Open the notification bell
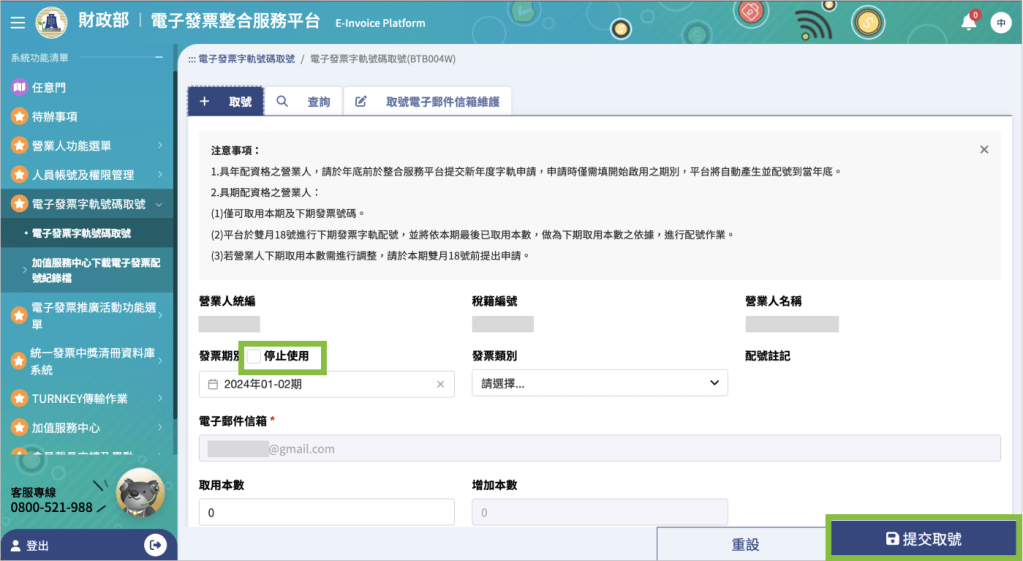 (x=967, y=22)
